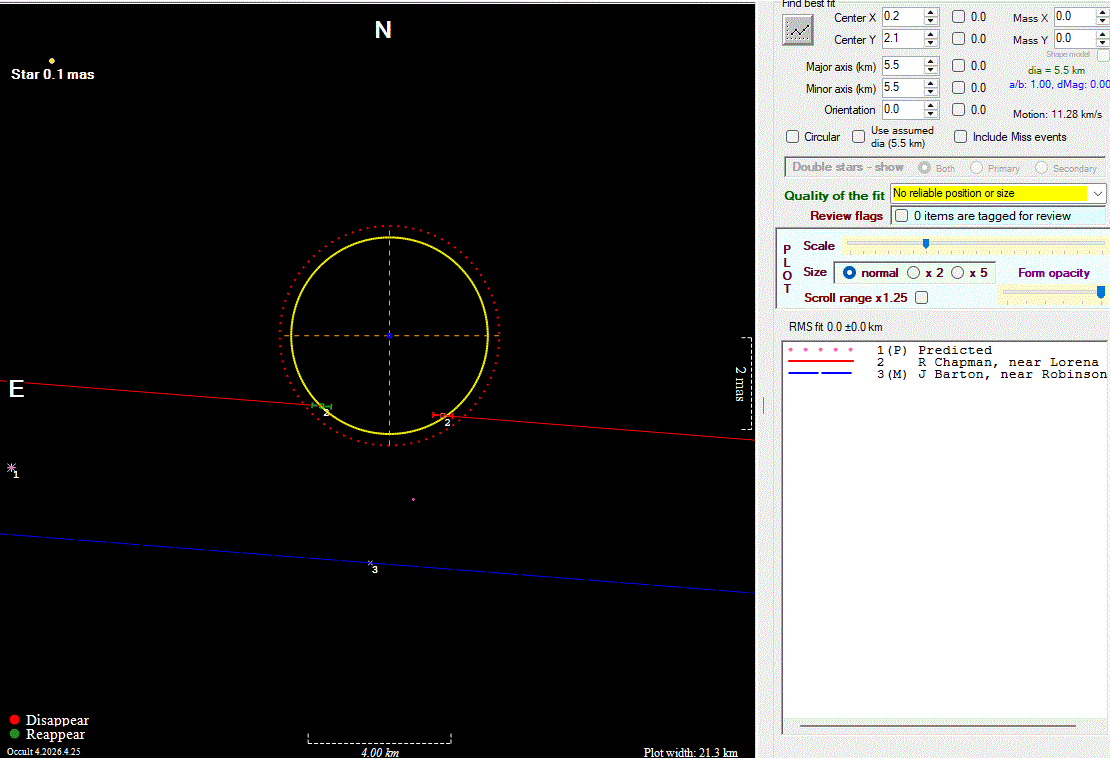This screenshot has width=1110, height=758.
Task: Tick the checkbox beside Minor axis
Action: [959, 88]
